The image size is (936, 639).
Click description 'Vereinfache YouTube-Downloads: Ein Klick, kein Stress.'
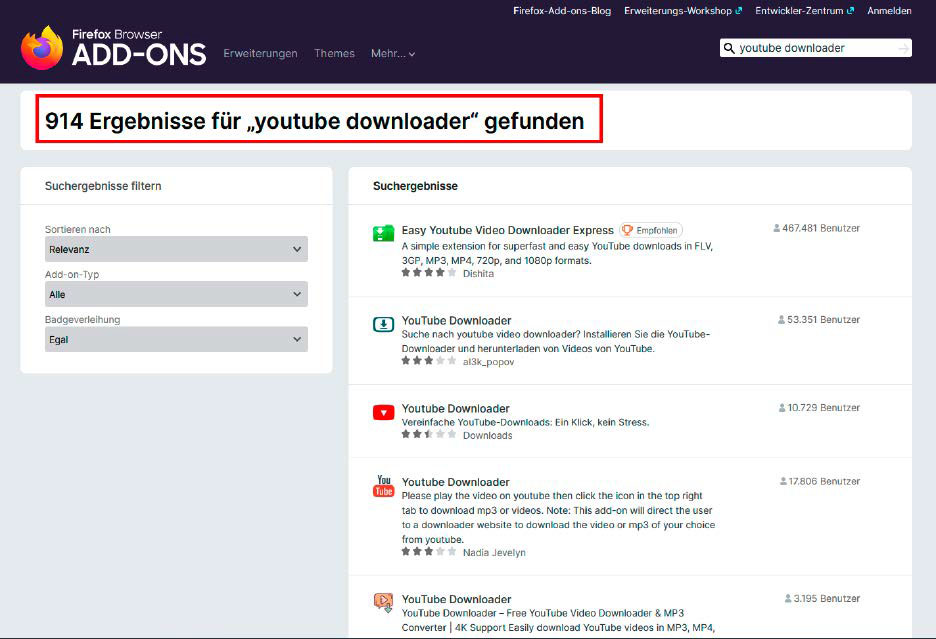tap(525, 422)
